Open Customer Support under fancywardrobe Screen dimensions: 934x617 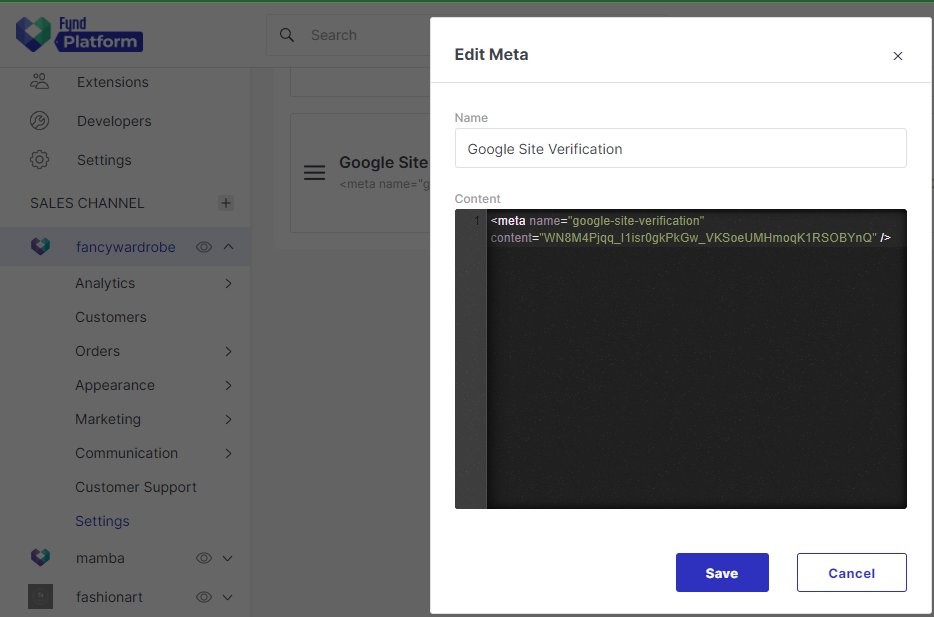[136, 487]
